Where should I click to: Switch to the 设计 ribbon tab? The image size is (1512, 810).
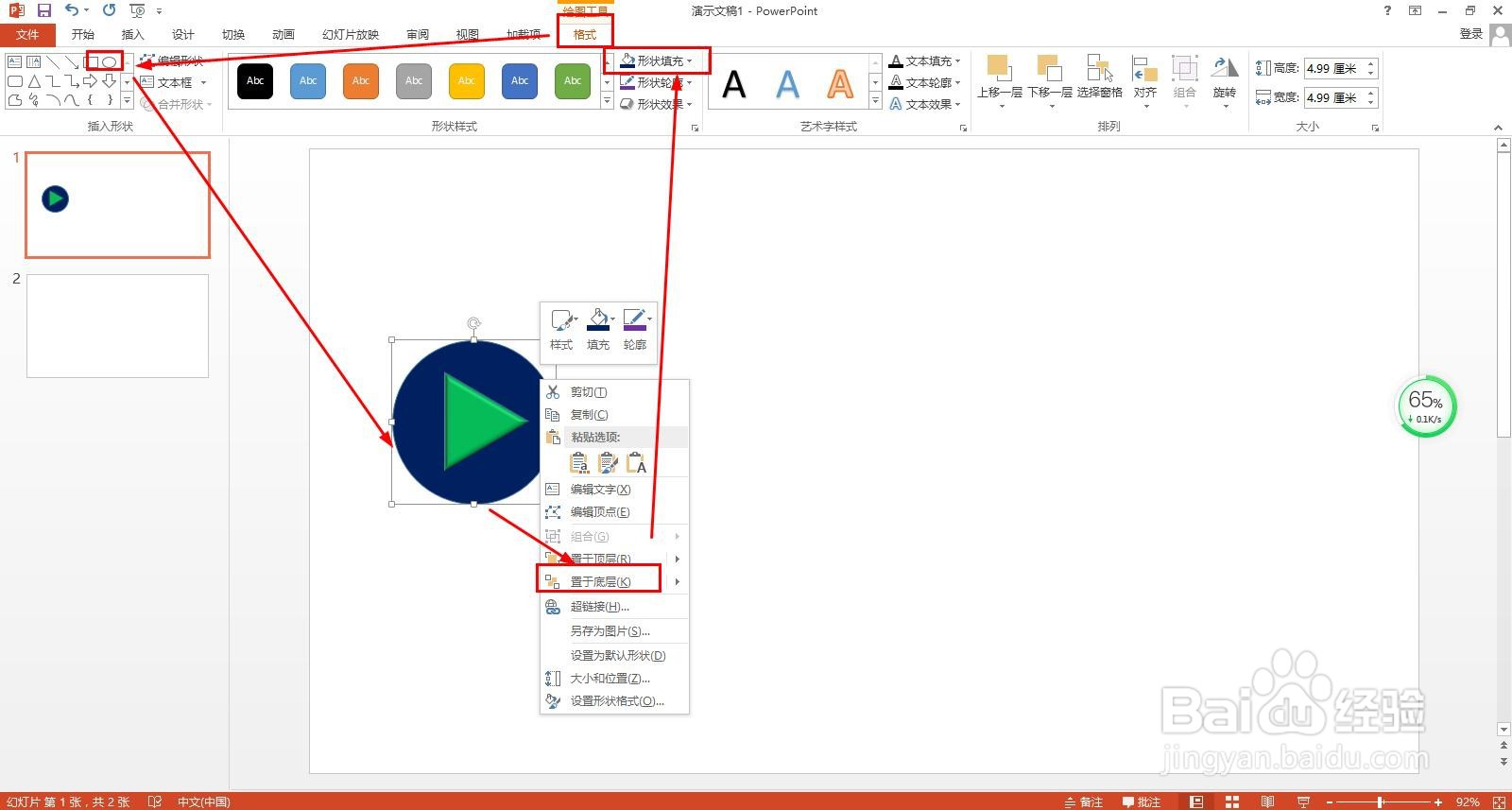coord(183,34)
